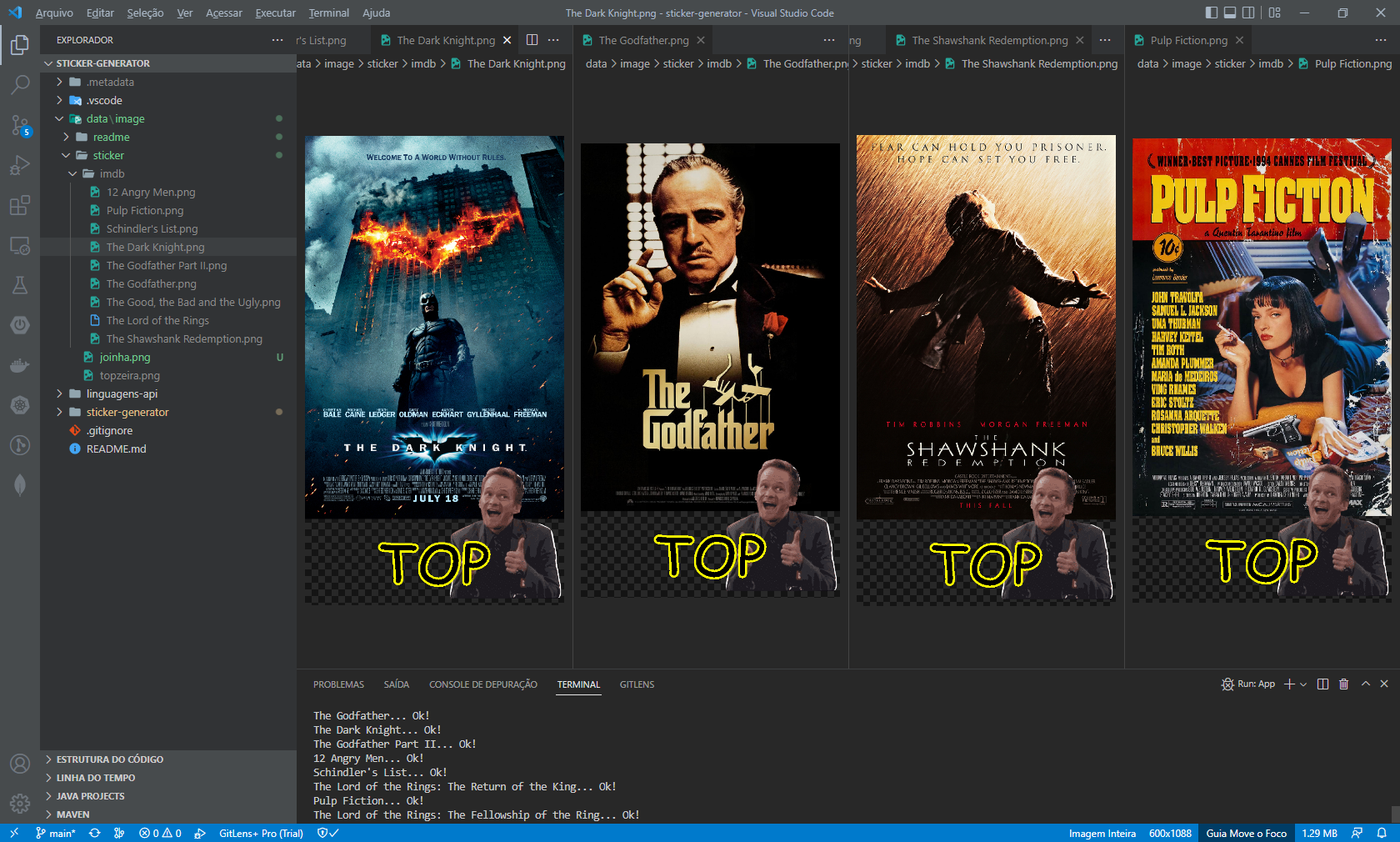Screen dimensions: 1400x842
Task: Switch to the PROBLEMAS panel tab
Action: click(338, 684)
